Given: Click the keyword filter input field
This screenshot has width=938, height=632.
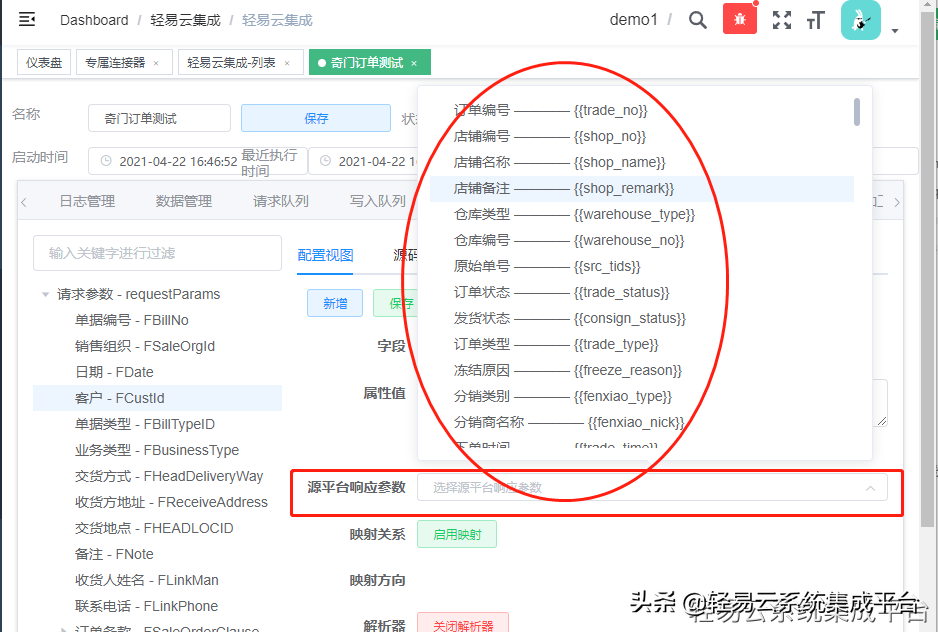Looking at the screenshot, I should pos(155,253).
